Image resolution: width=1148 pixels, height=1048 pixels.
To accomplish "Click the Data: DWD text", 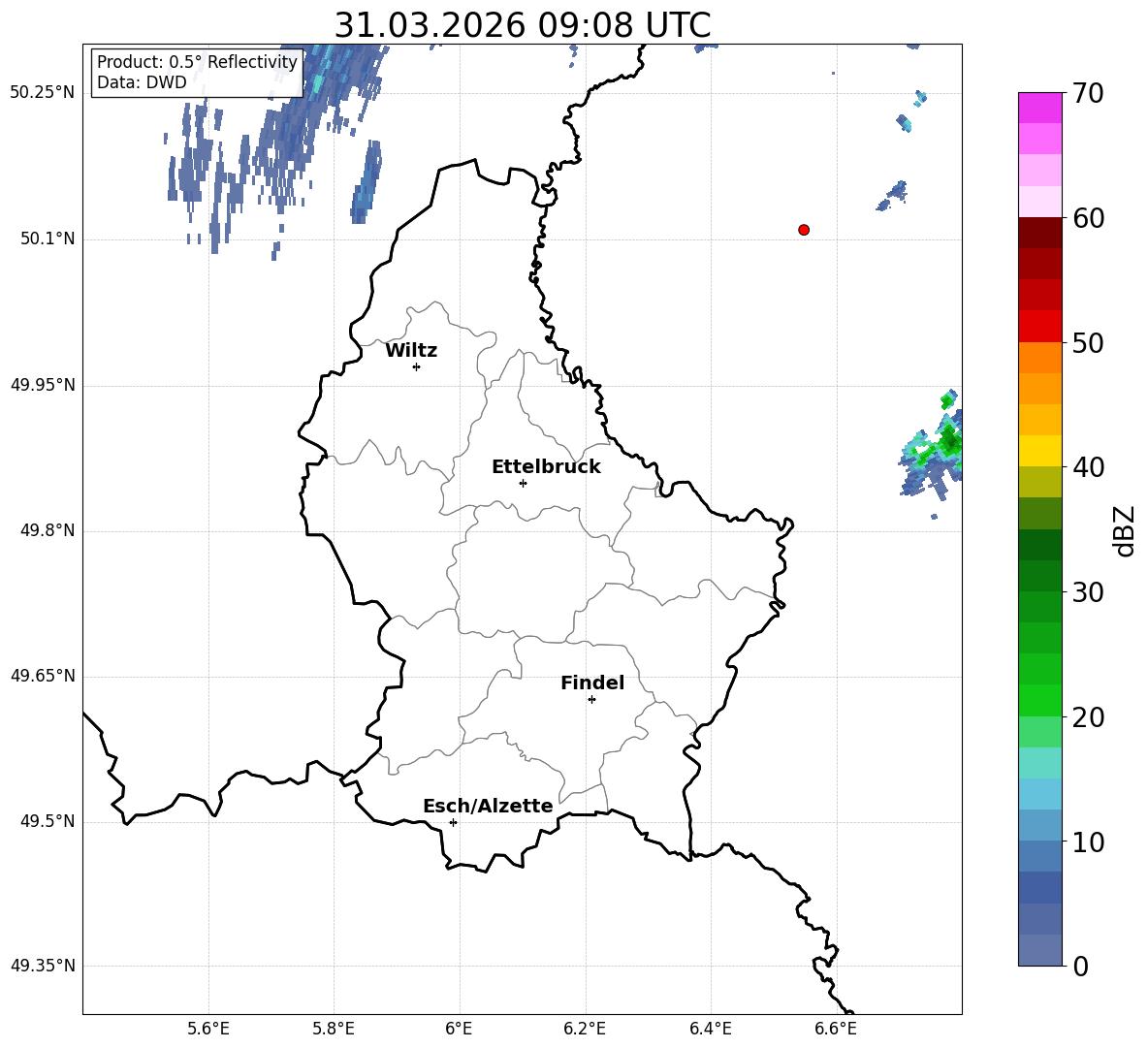I will pos(142,82).
